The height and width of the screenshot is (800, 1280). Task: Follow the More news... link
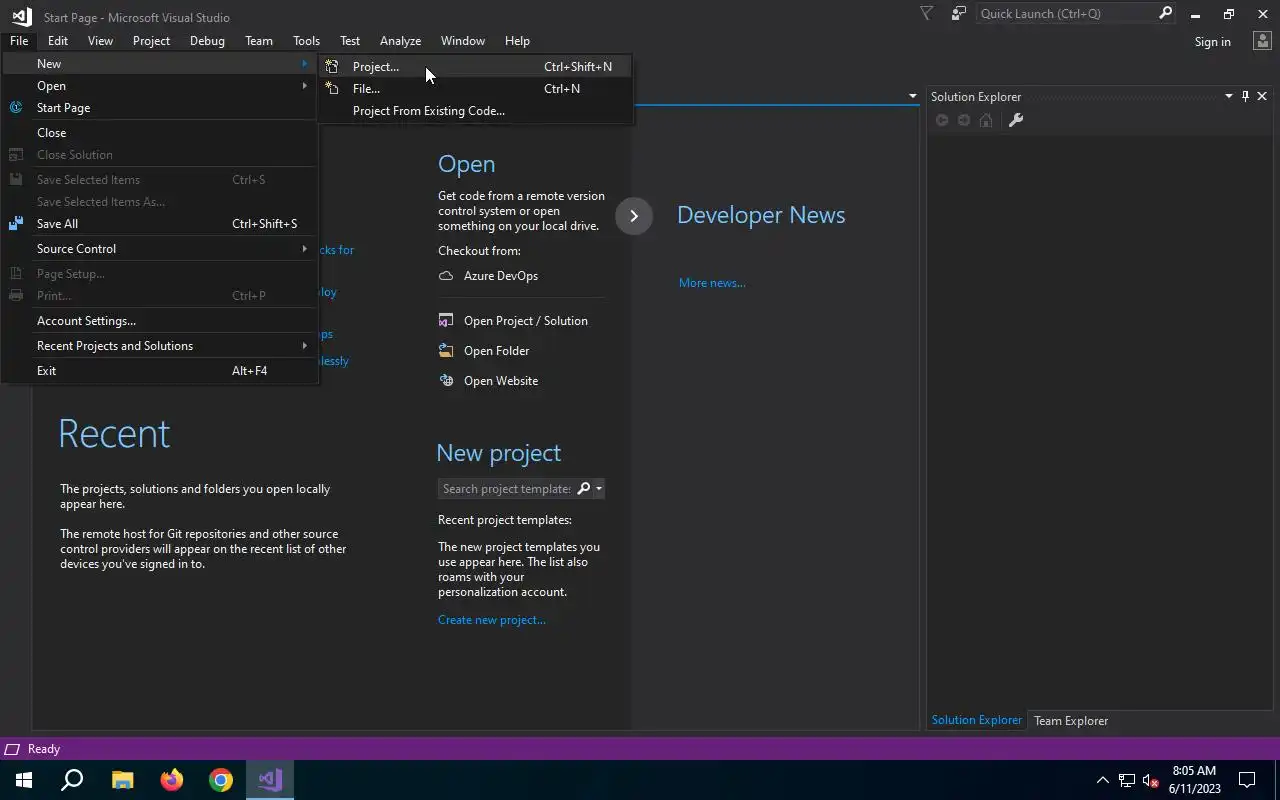coord(712,283)
